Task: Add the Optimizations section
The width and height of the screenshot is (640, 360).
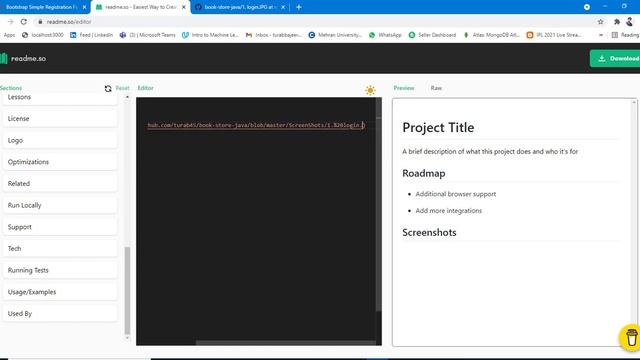Action: [x=60, y=162]
